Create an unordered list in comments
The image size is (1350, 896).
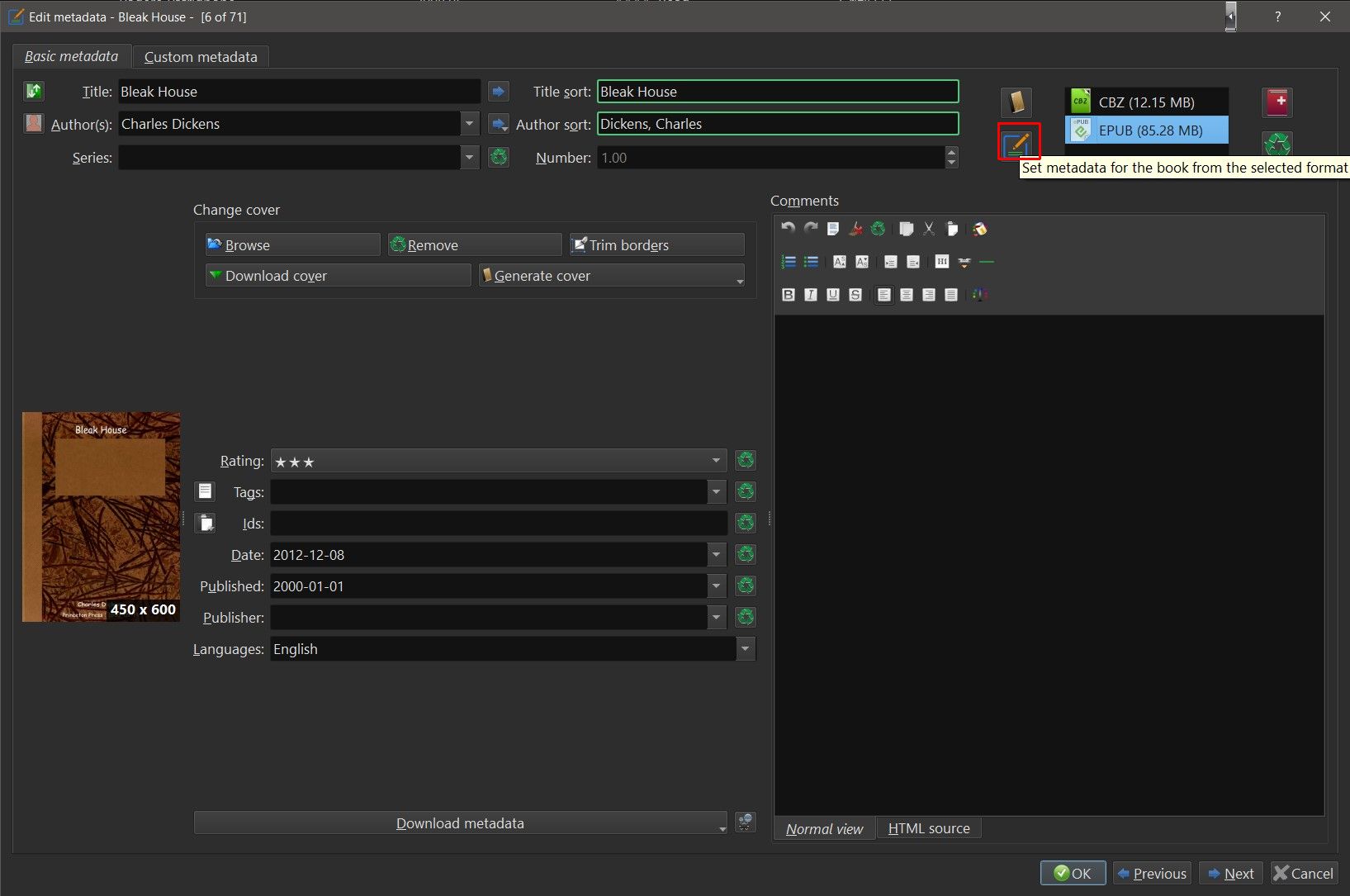pyautogui.click(x=811, y=262)
